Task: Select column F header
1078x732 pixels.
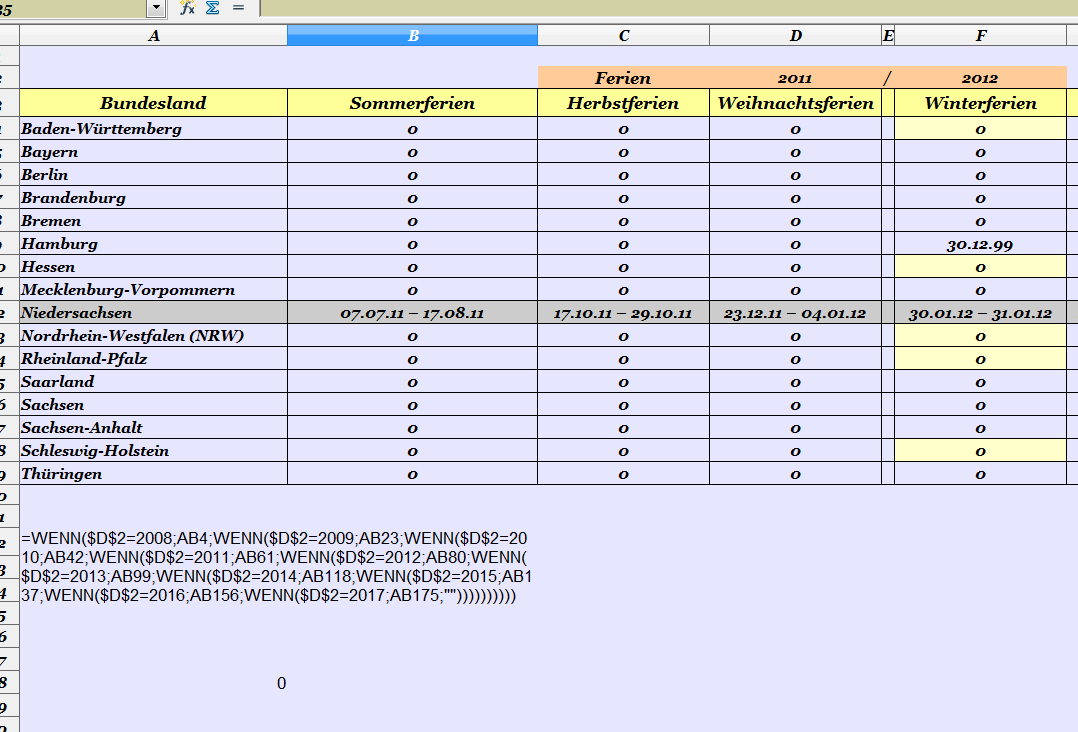Action: [980, 36]
